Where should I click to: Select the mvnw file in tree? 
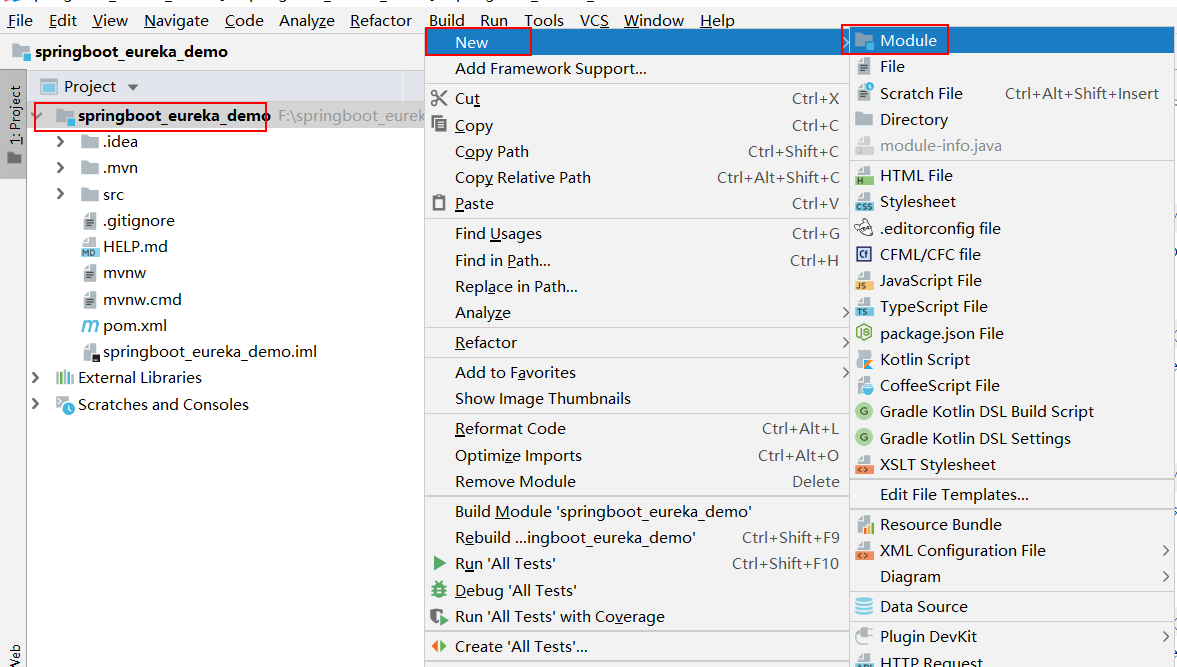(125, 273)
